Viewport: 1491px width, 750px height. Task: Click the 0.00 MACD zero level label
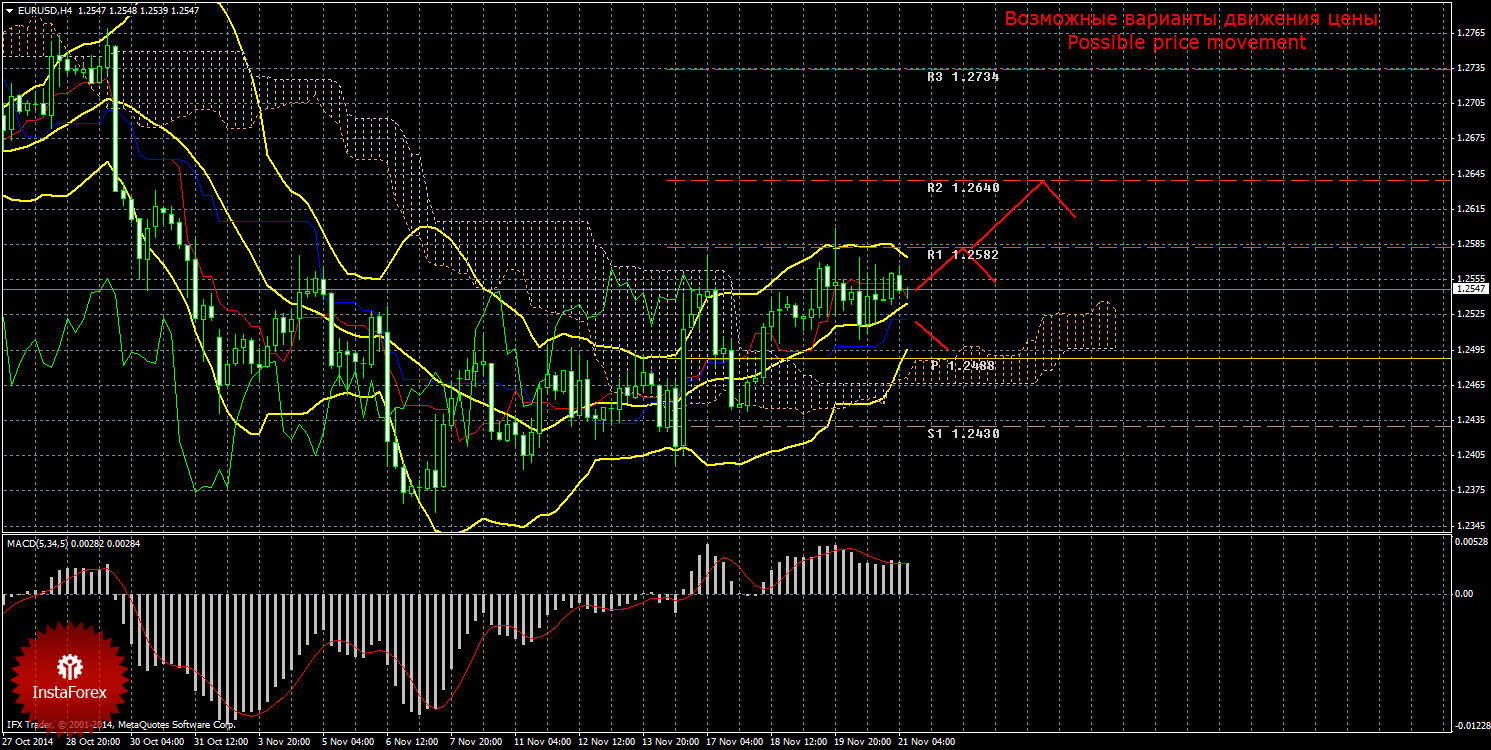pyautogui.click(x=1464, y=593)
